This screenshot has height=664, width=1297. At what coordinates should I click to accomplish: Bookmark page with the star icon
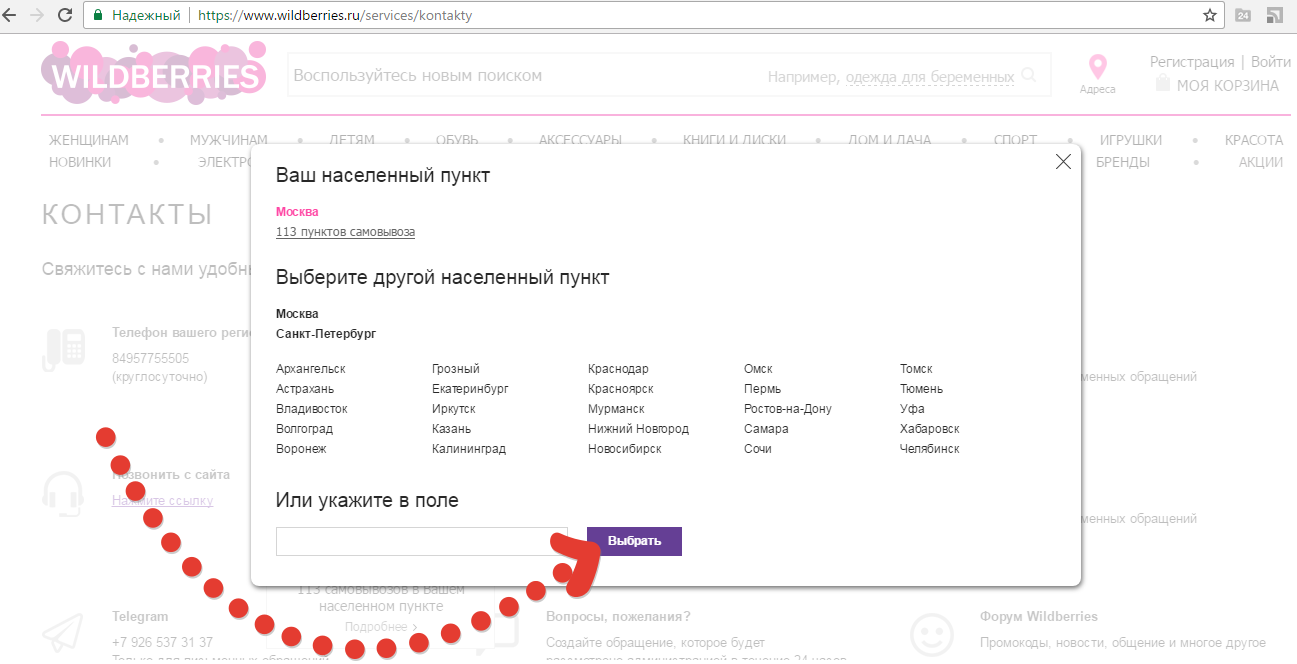point(1210,15)
